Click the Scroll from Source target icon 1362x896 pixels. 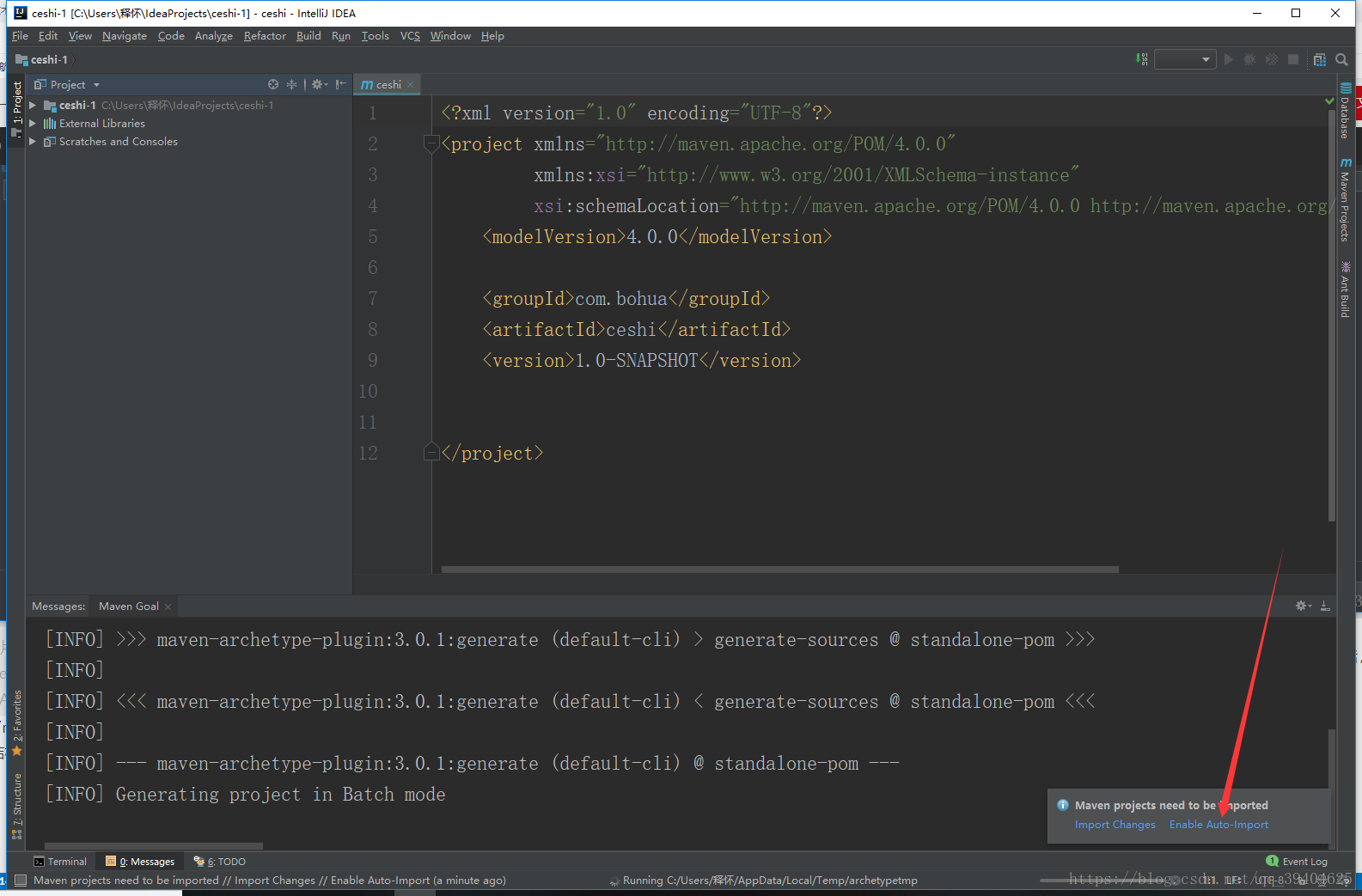(273, 84)
